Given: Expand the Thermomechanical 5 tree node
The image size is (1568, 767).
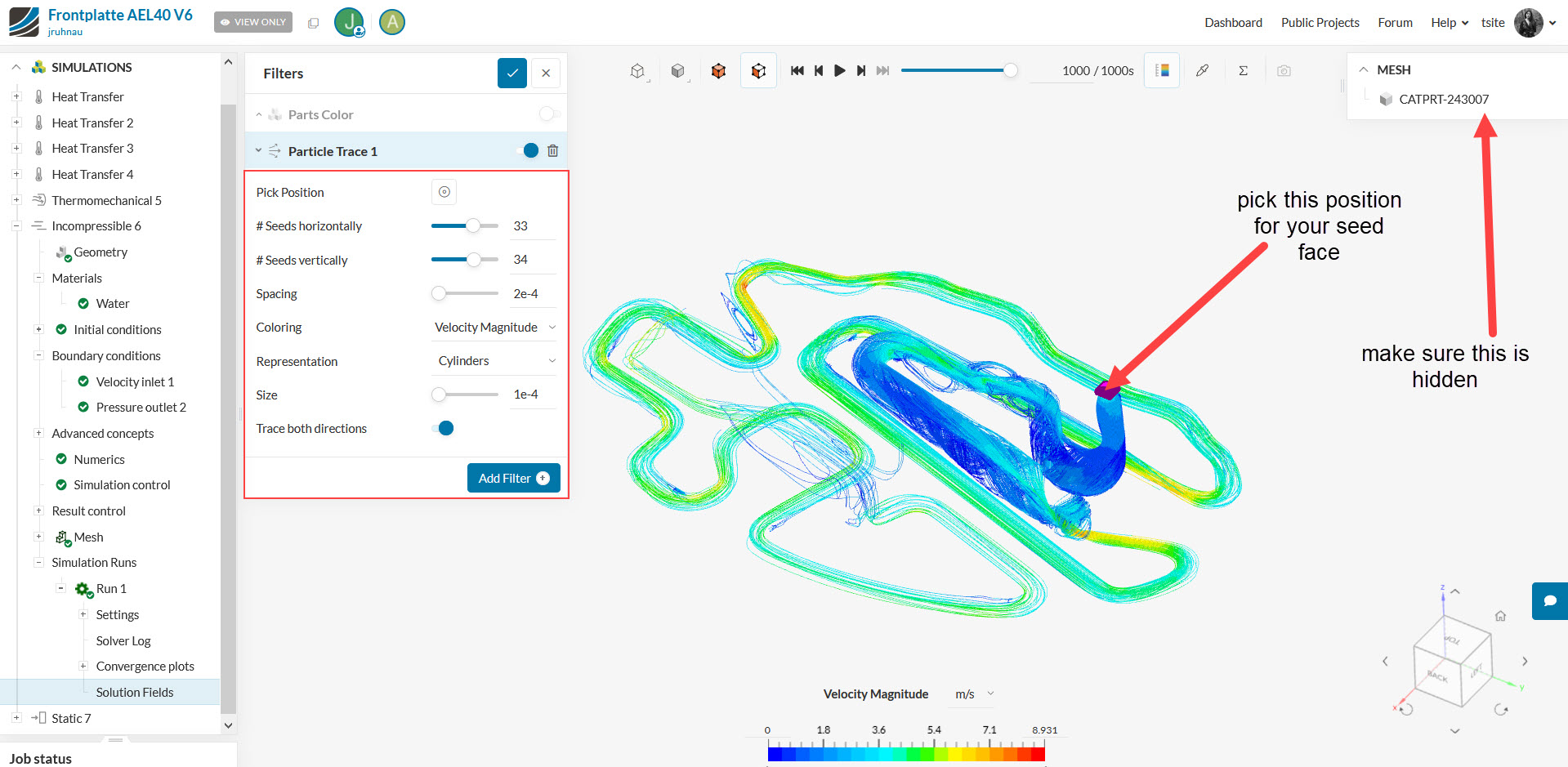Looking at the screenshot, I should (x=16, y=200).
